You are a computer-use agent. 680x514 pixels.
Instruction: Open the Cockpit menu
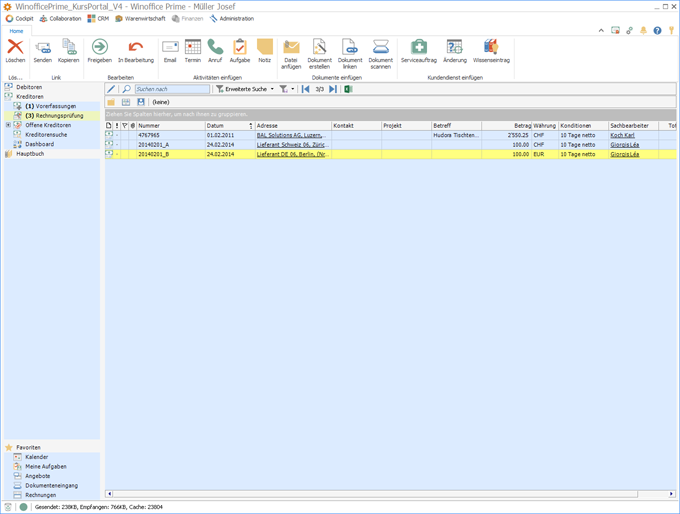(19, 19)
